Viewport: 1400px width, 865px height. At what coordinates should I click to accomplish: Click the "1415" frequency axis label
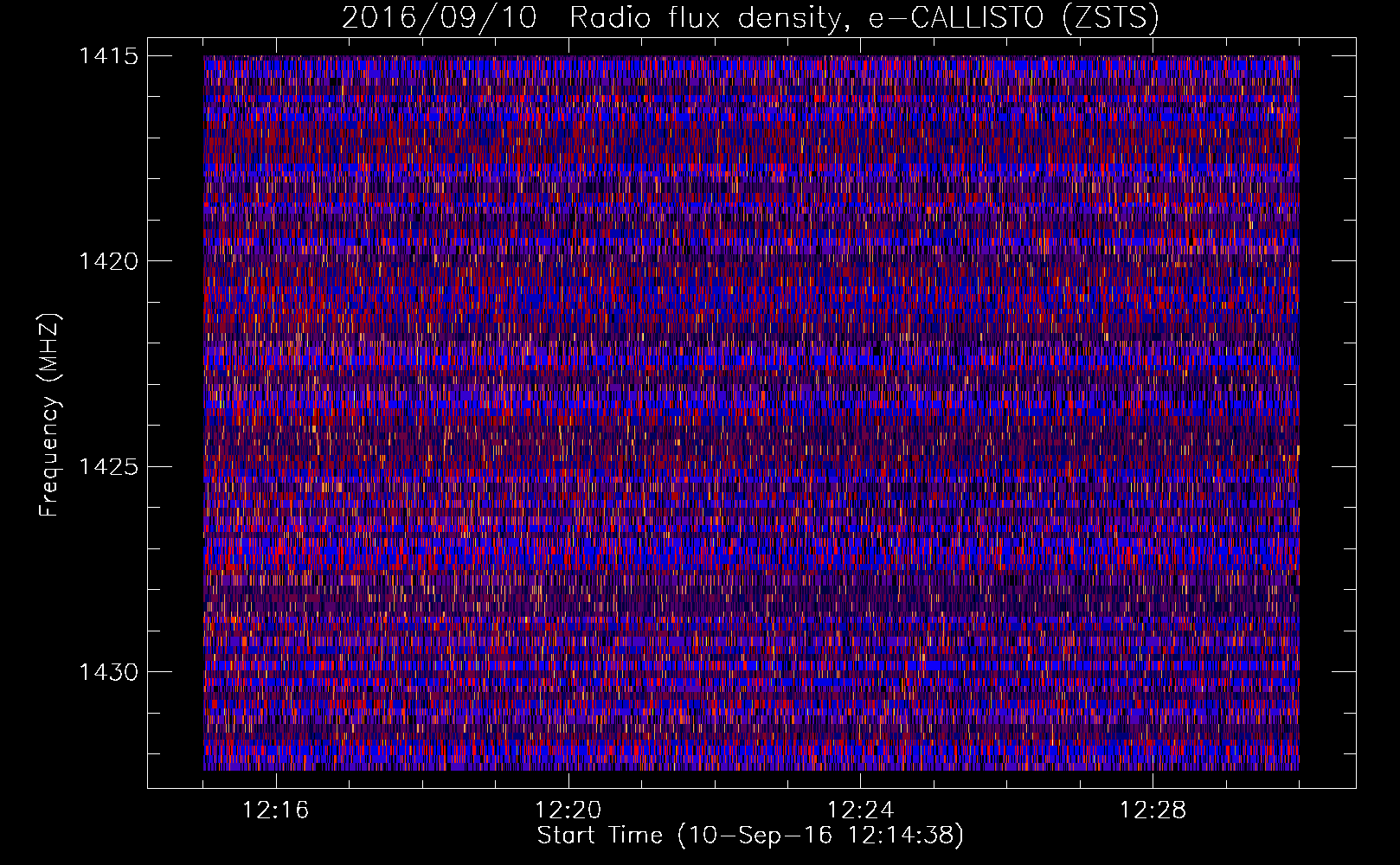click(108, 56)
